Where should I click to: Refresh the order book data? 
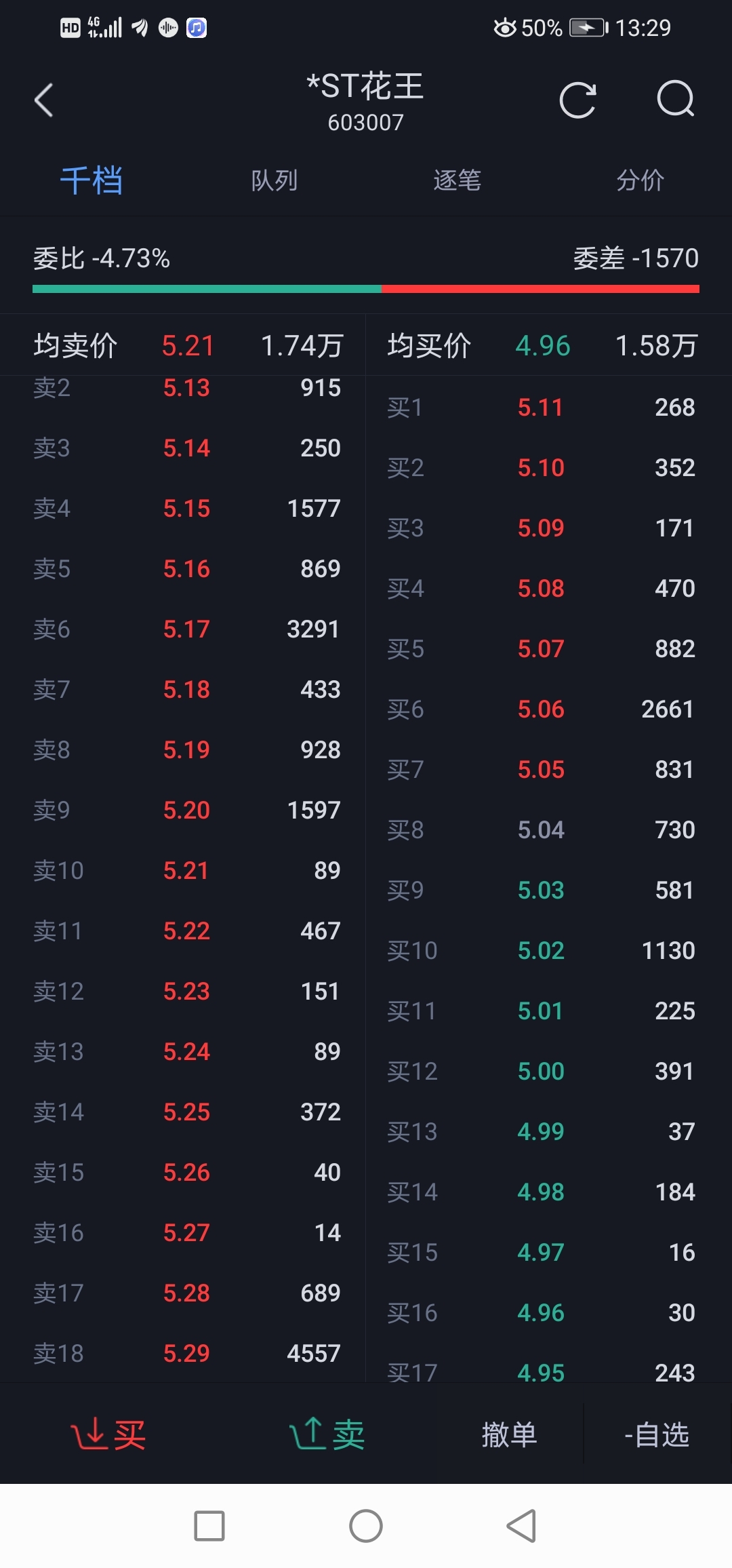coord(577,100)
